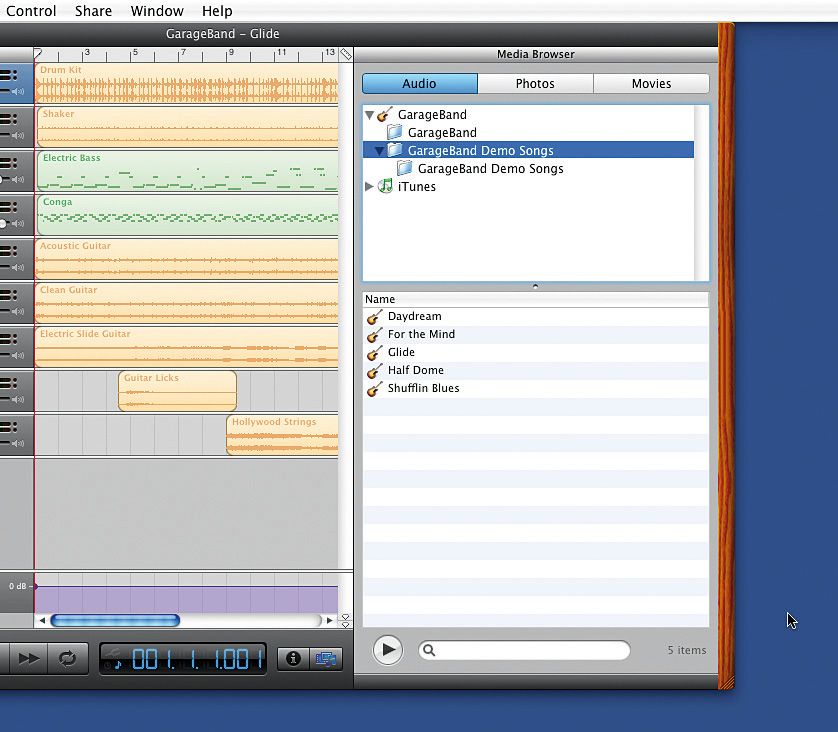Open the Share menu
The height and width of the screenshot is (732, 838).
[93, 11]
